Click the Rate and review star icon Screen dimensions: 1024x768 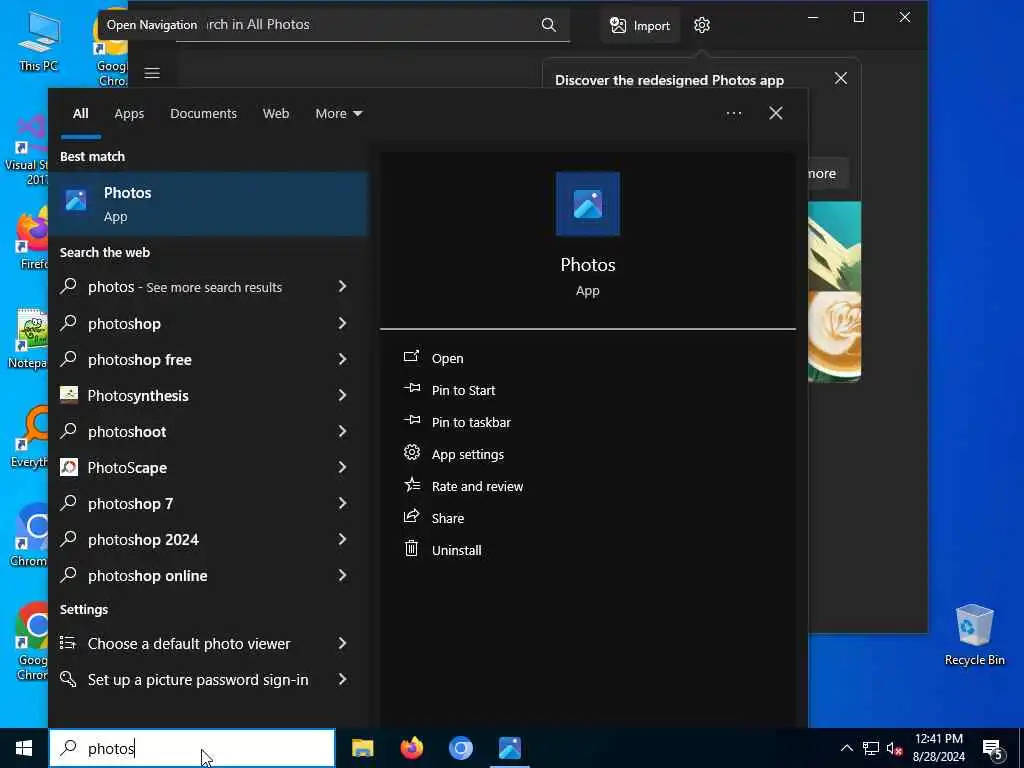pyautogui.click(x=411, y=485)
